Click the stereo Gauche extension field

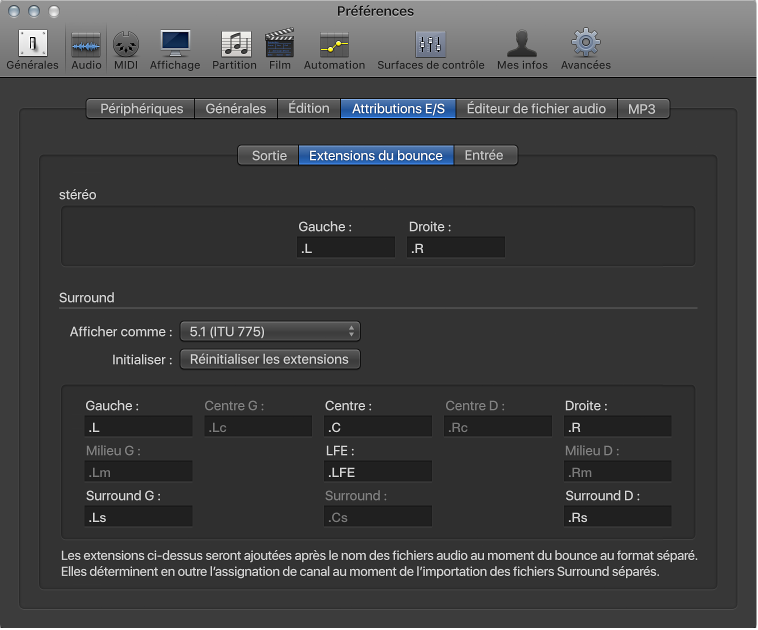[x=346, y=248]
